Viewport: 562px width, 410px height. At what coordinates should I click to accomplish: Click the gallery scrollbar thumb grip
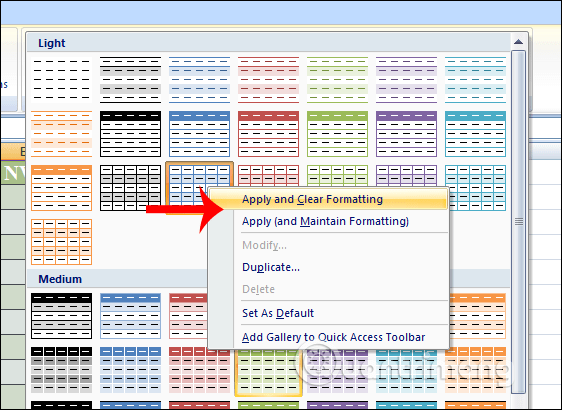click(519, 221)
